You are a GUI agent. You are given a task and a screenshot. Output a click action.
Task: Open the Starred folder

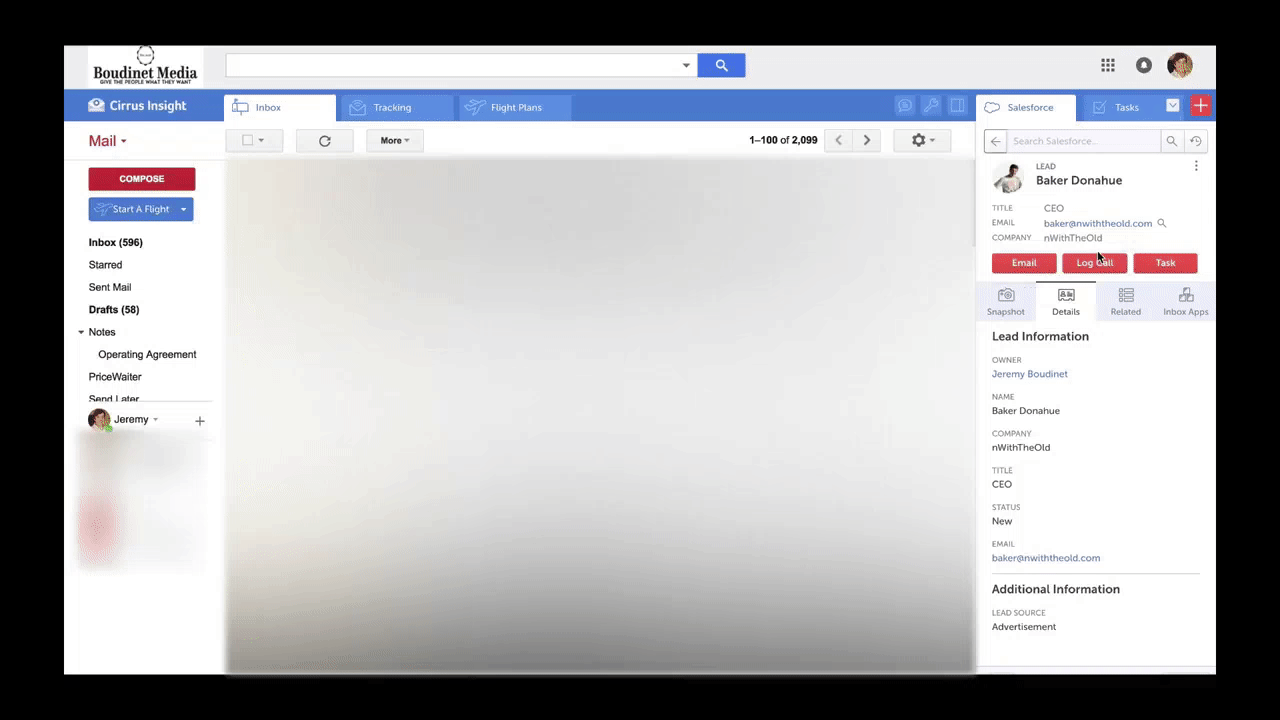(105, 265)
